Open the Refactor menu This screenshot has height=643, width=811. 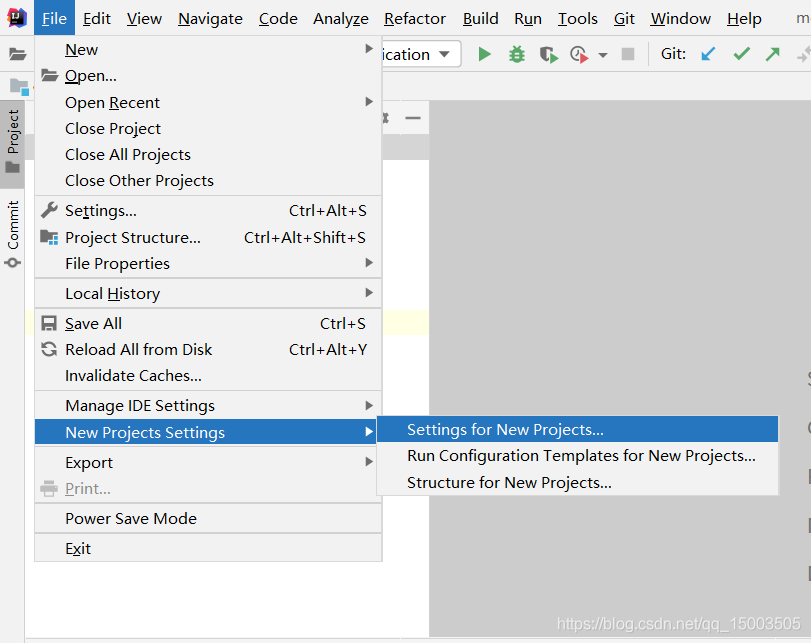coord(415,19)
